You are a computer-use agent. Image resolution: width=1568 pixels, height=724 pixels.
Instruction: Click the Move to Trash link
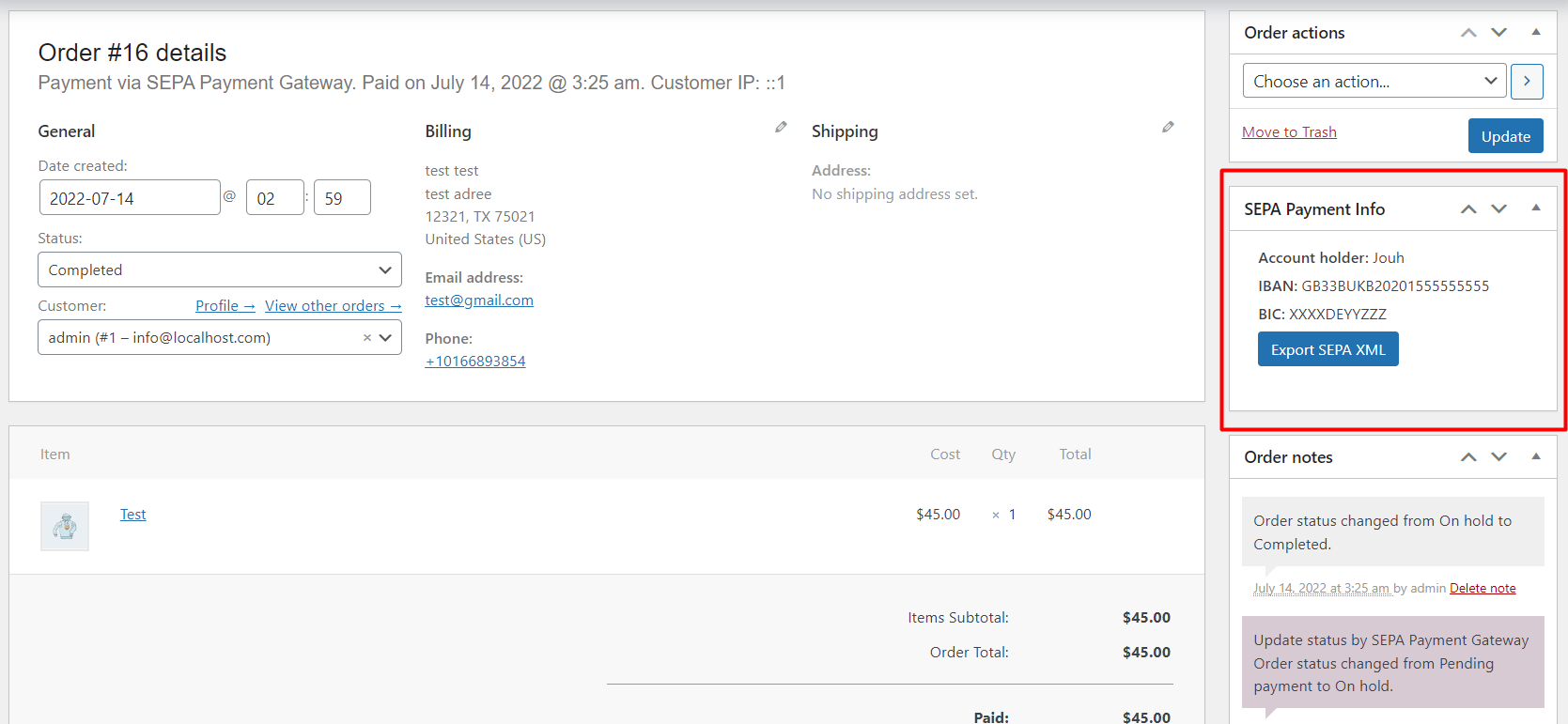tap(1289, 132)
